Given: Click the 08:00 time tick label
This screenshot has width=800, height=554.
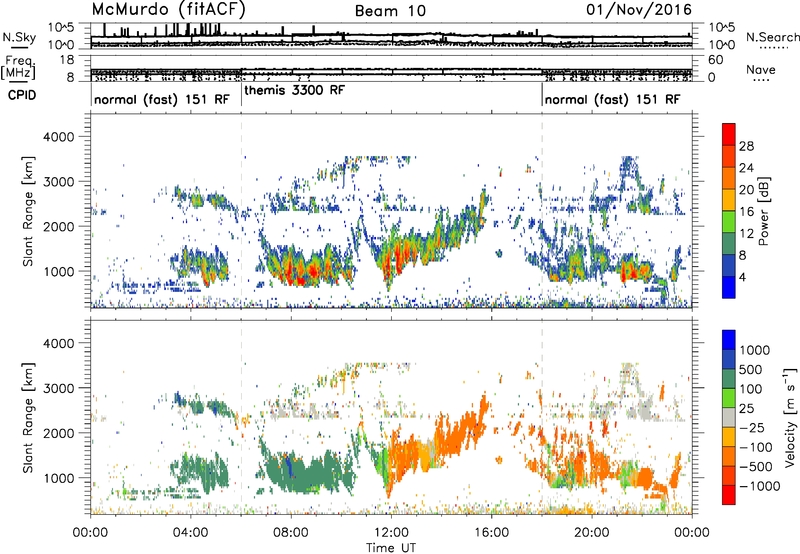Looking at the screenshot, I should pyautogui.click(x=291, y=533).
